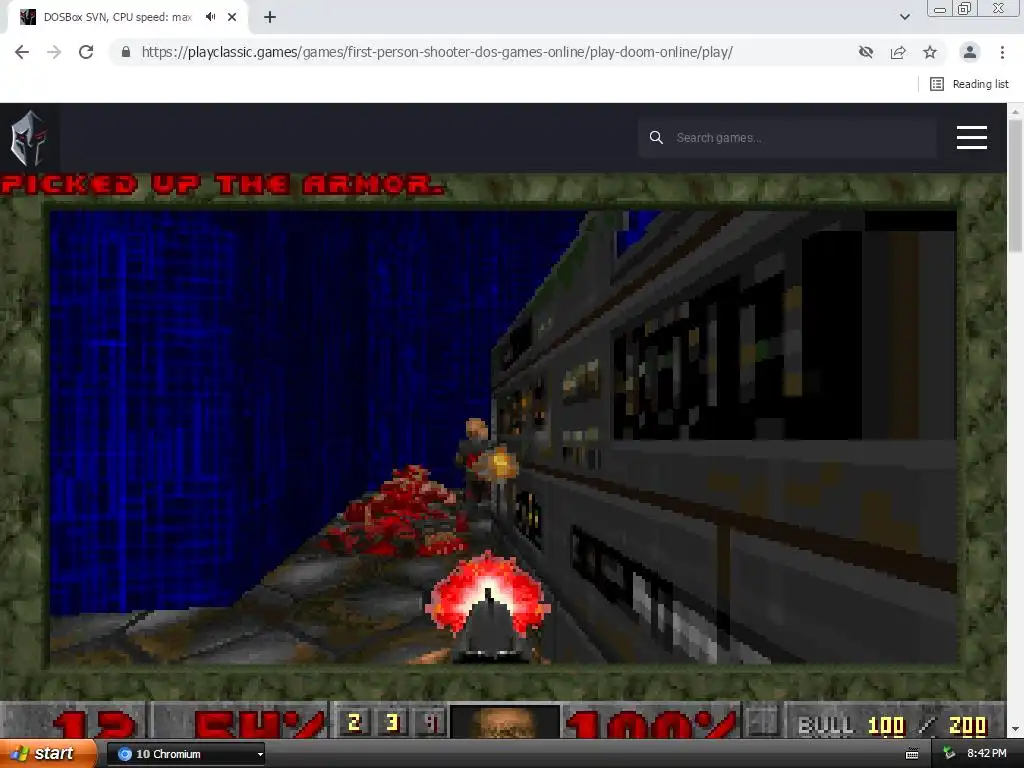Click the vertical scrollbar thumb
1024x768 pixels.
click(x=1015, y=186)
